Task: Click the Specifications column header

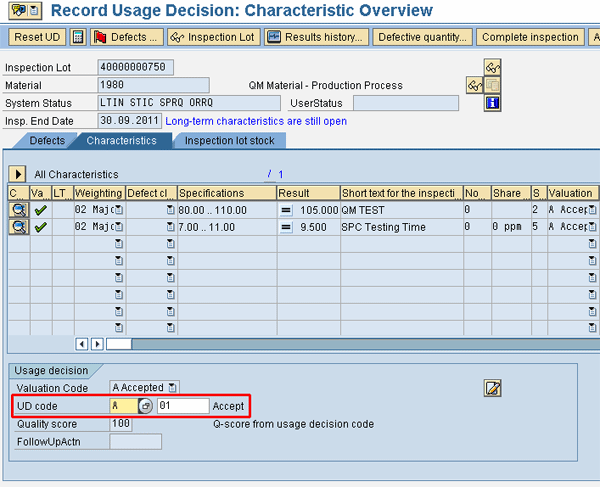Action: (x=227, y=193)
